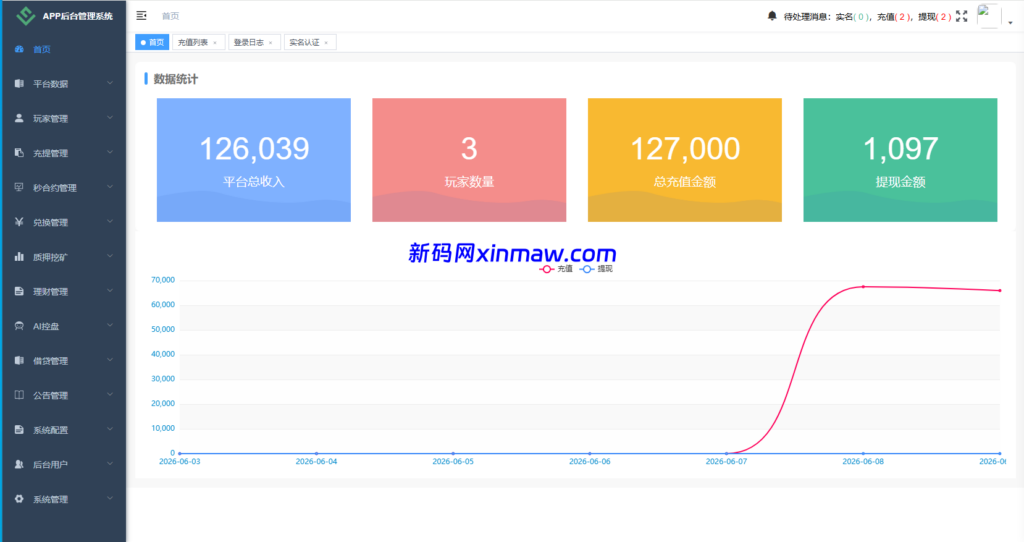Screen dimensions: 1024x542
Task: Click the 兑换管理 yen icon
Action: pos(19,222)
